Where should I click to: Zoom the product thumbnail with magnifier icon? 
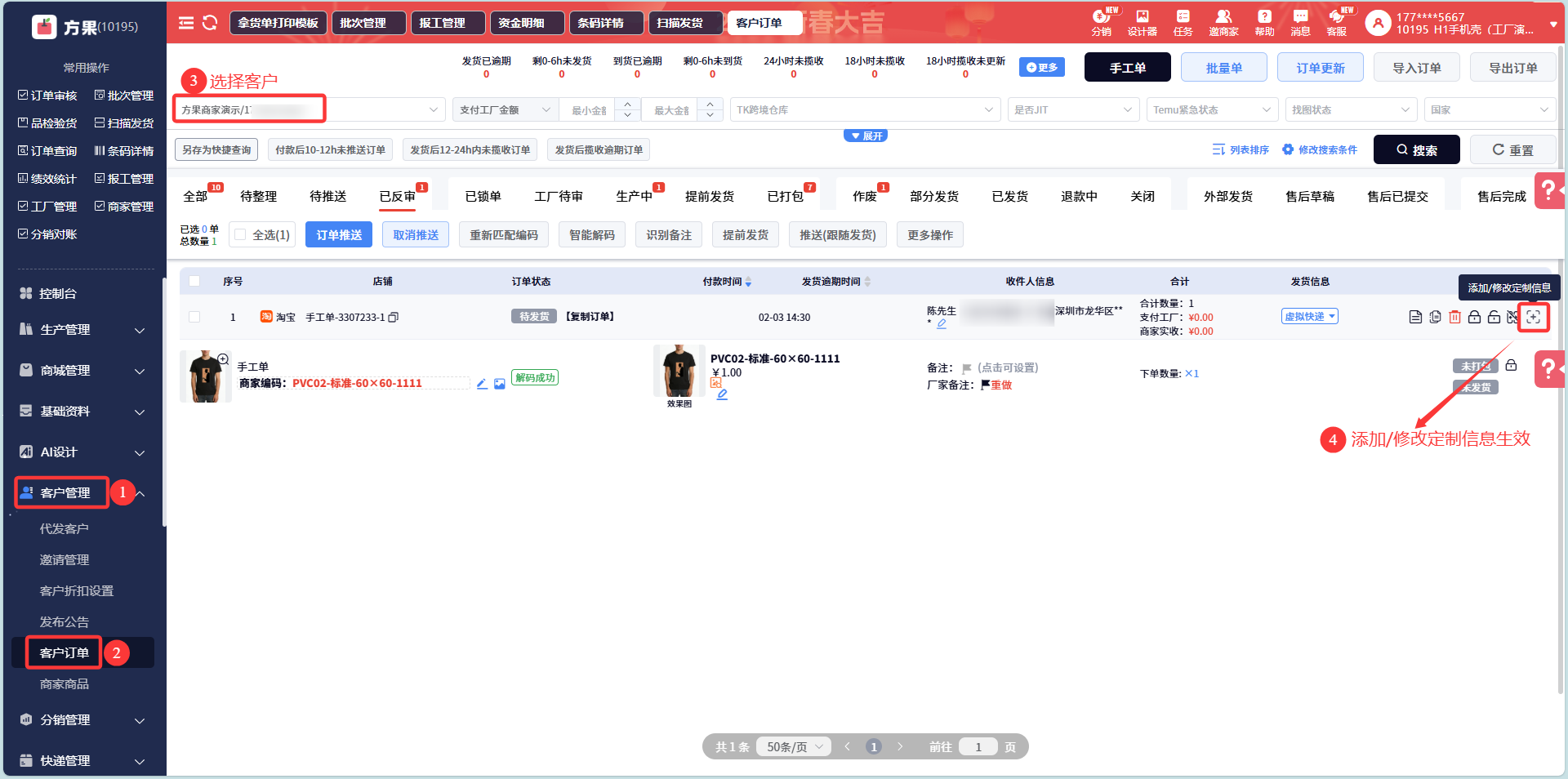(x=223, y=358)
